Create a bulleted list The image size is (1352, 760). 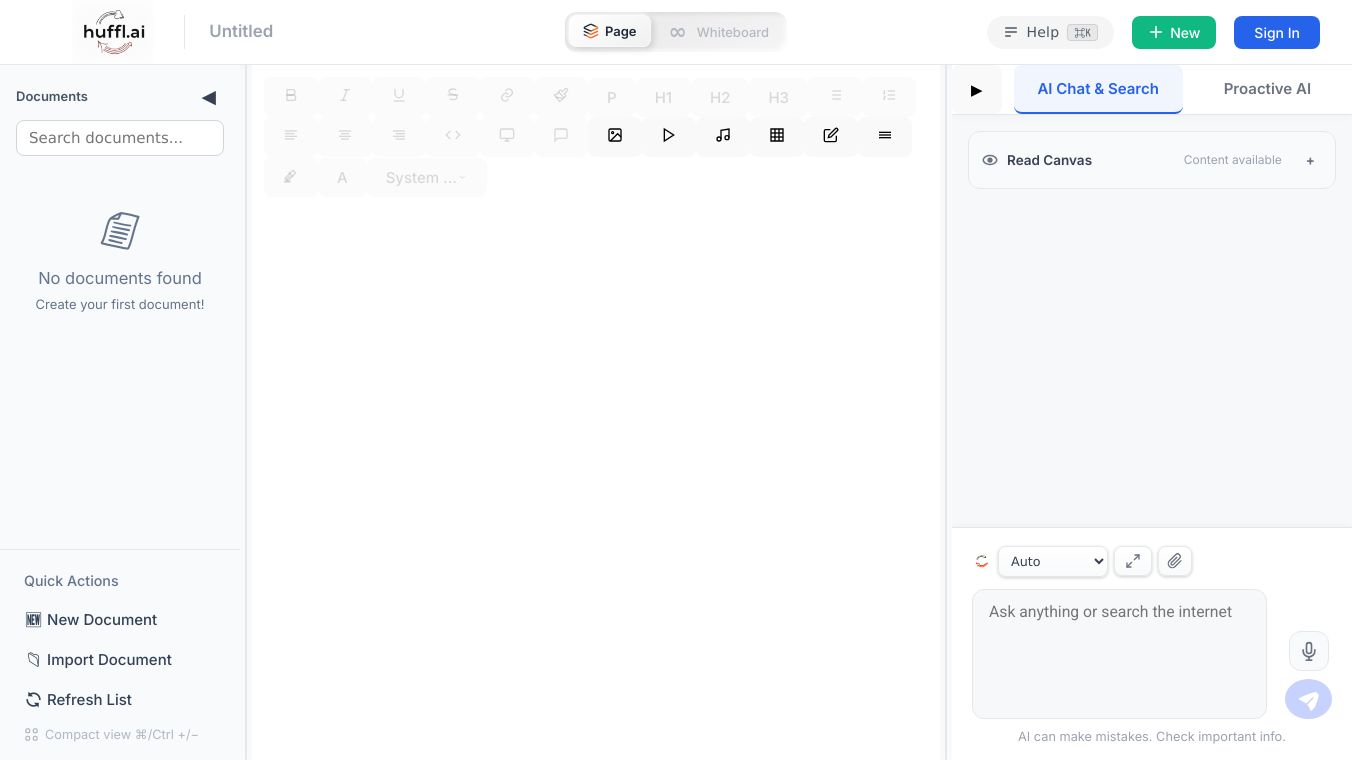pyautogui.click(x=836, y=96)
